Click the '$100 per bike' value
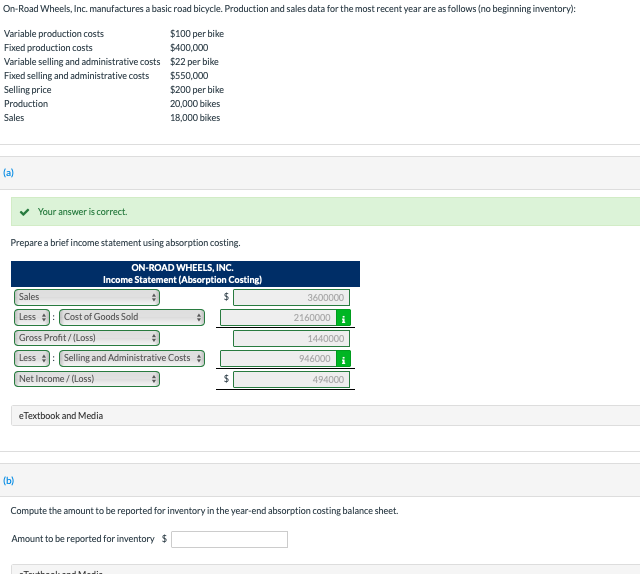Image resolution: width=640 pixels, height=574 pixels. [197, 34]
